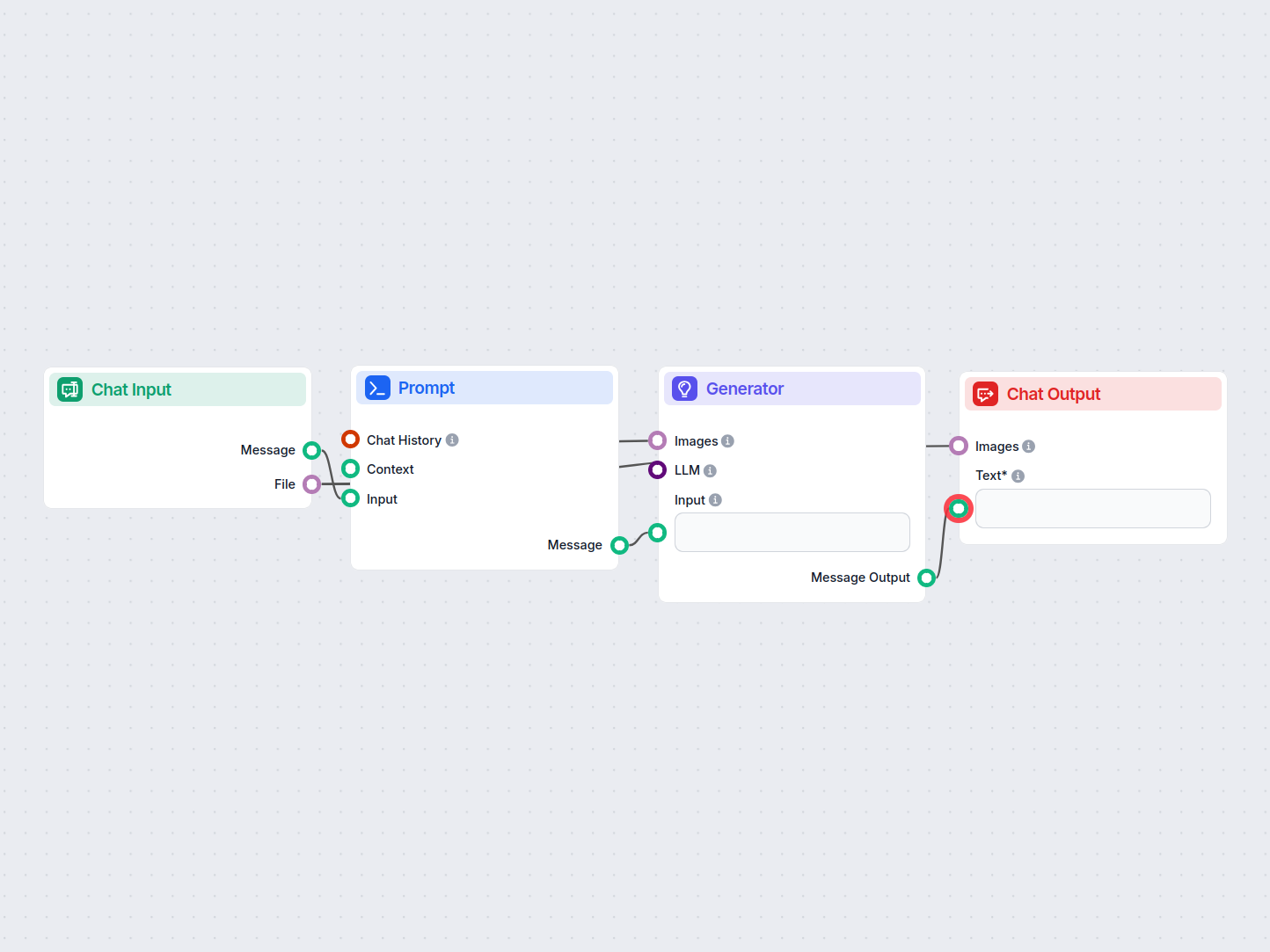Click info icon next to Generator Input label
The height and width of the screenshot is (952, 1270).
coord(715,500)
